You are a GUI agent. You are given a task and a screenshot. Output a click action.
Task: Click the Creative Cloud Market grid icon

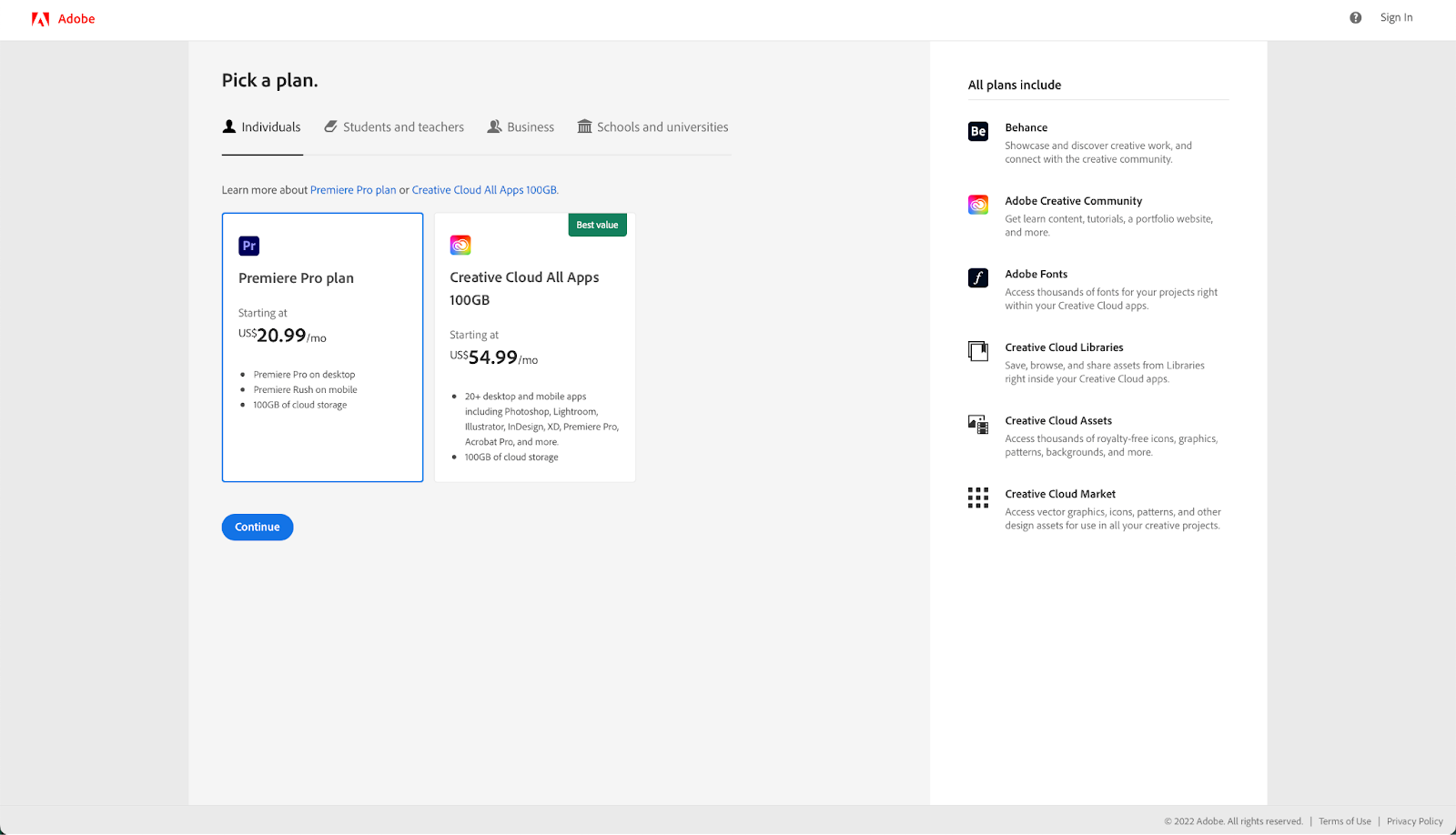point(978,498)
